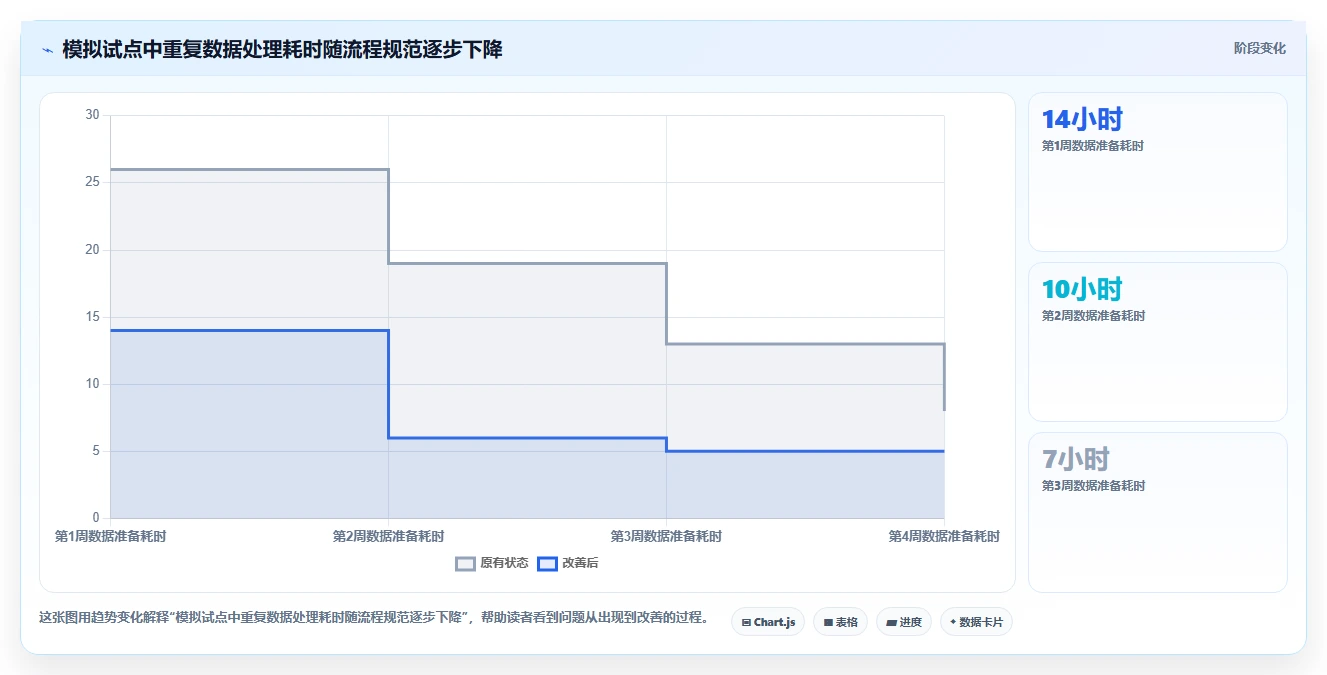Click the 第2周数据准备耗时 axis label
The image size is (1327, 675).
tap(388, 536)
